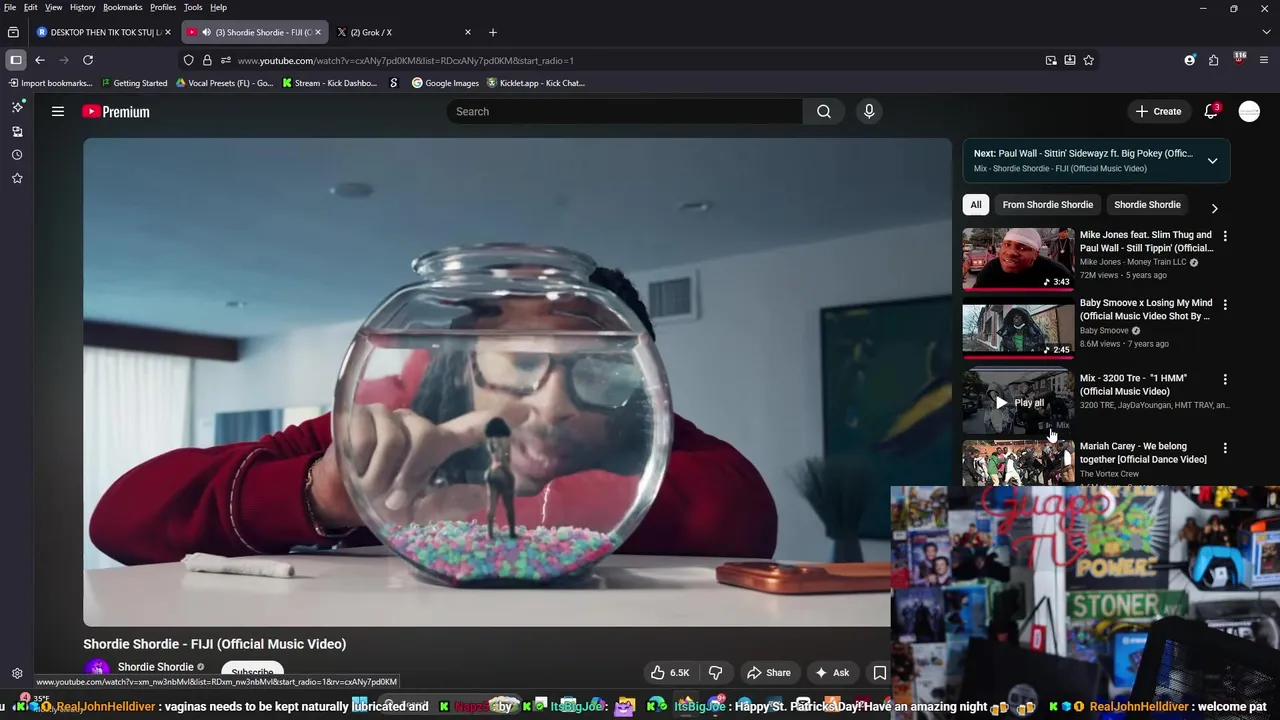Close the Shordie Shordie - FIJI tab
The width and height of the screenshot is (1280, 720).
pos(318,32)
